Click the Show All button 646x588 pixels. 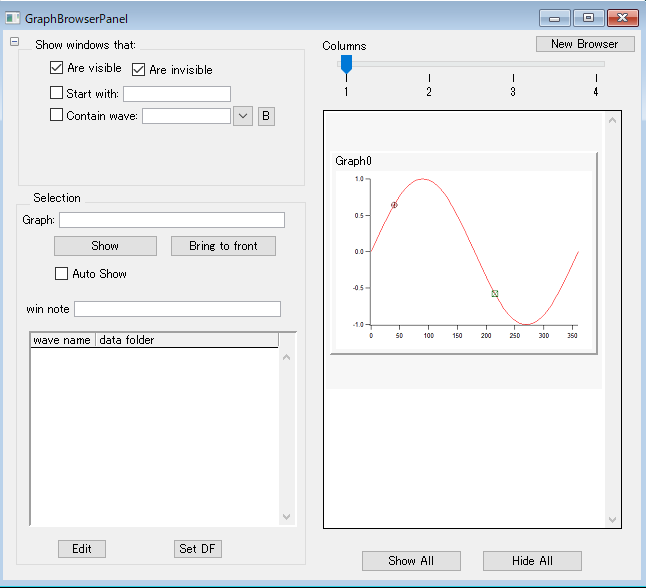[411, 561]
